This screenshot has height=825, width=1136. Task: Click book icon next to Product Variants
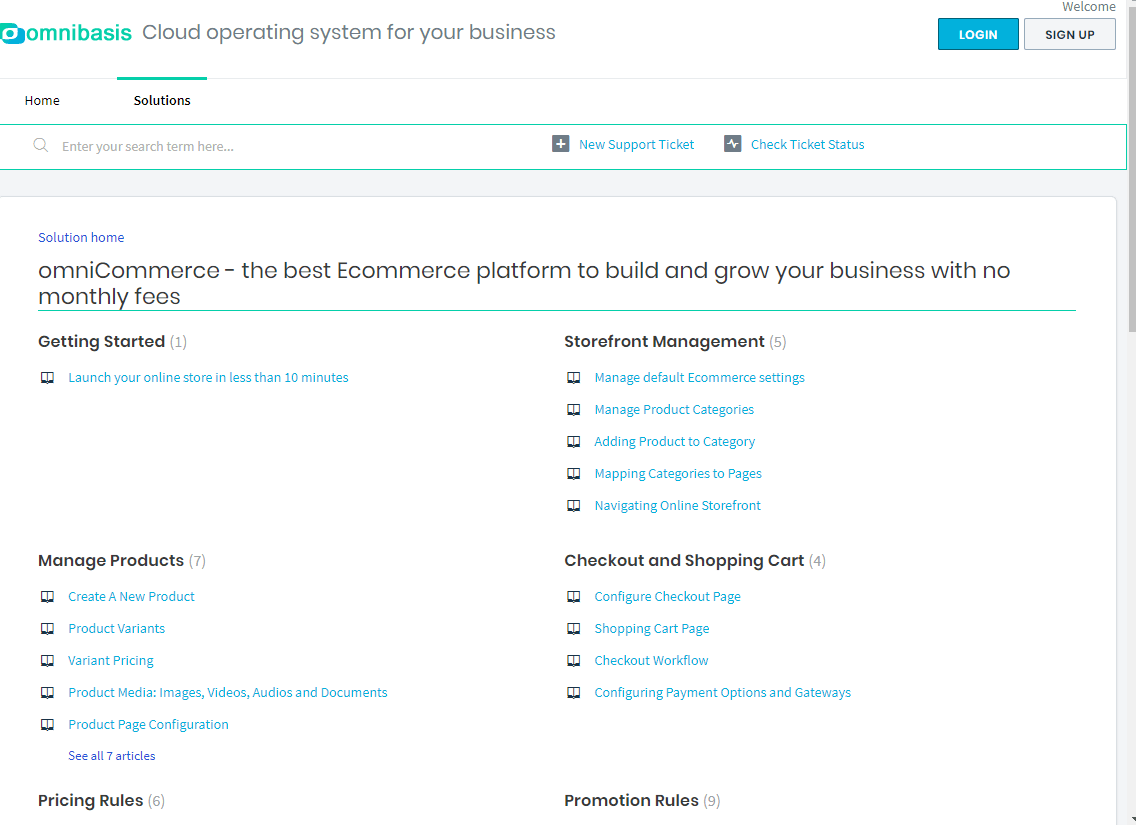(x=47, y=629)
